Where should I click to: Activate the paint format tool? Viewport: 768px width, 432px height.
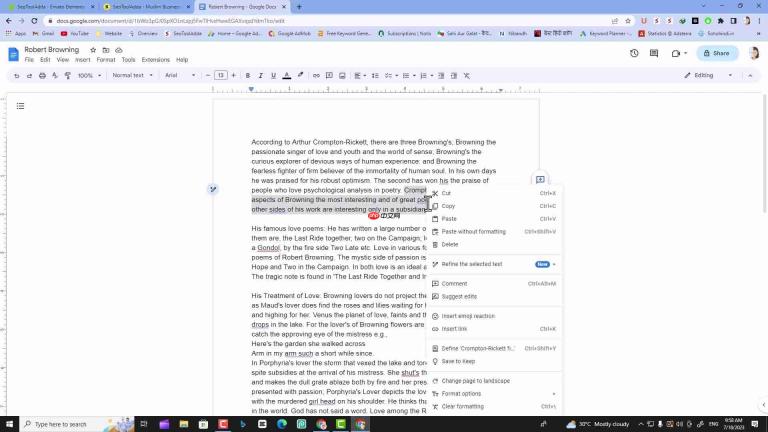pyautogui.click(x=68, y=75)
